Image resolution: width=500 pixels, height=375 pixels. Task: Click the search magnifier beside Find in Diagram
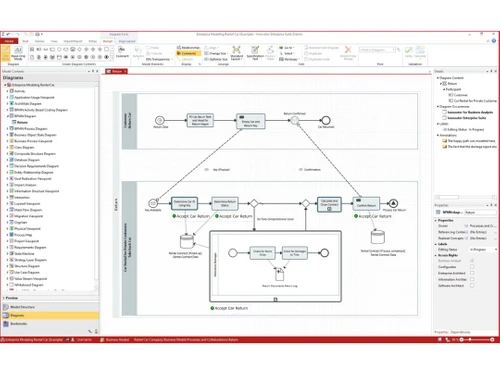point(399,50)
